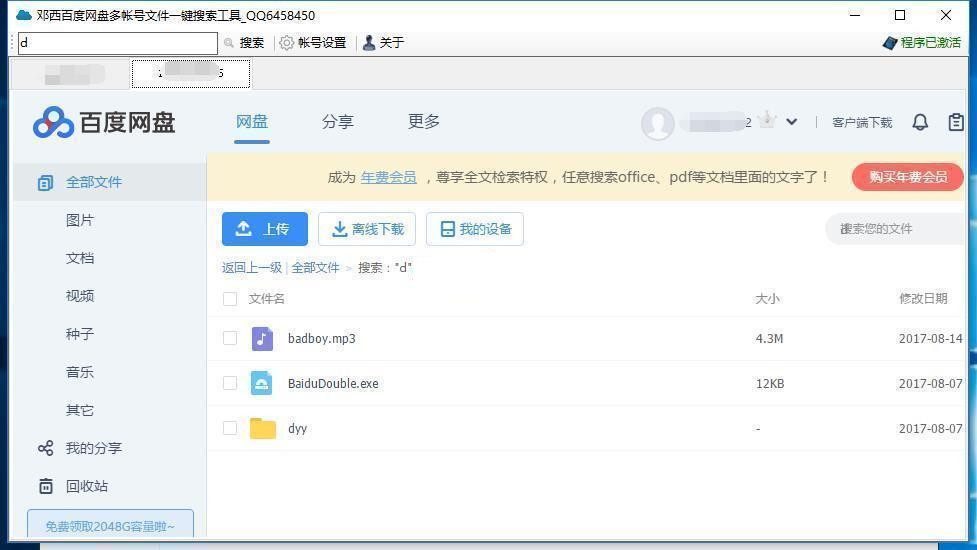Open the 视频 category
977x550 pixels.
(80, 296)
